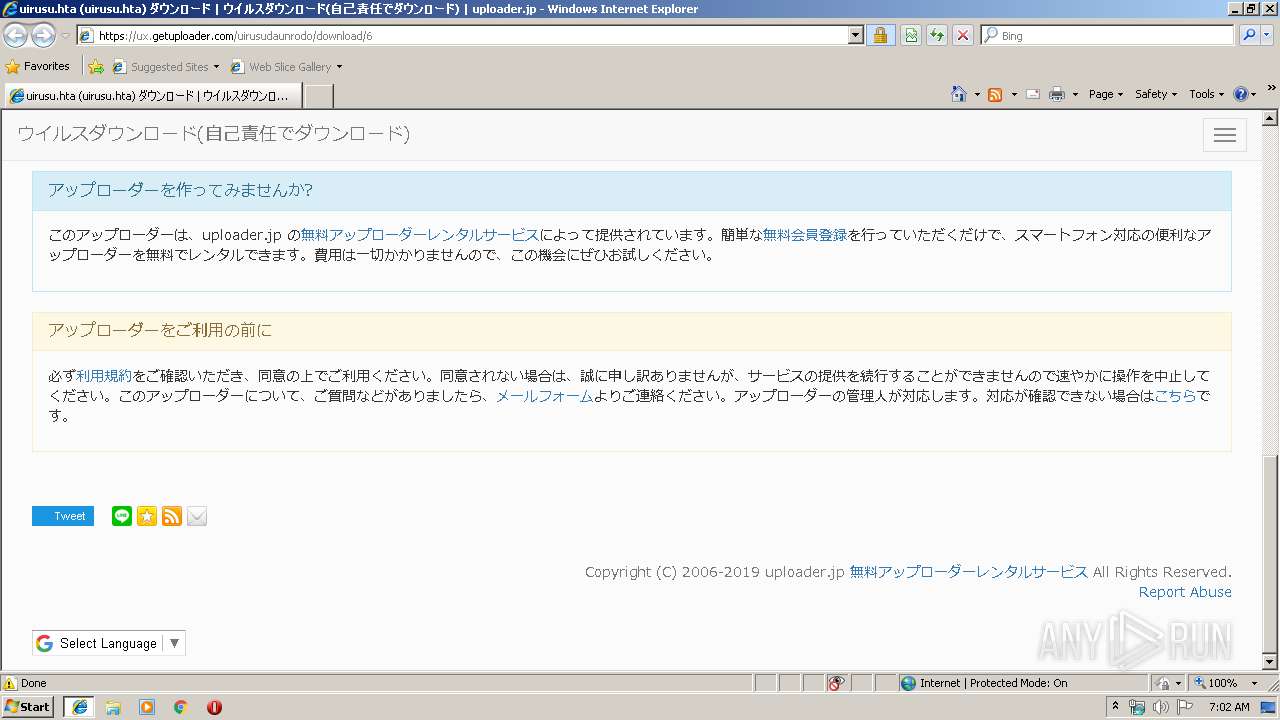The height and width of the screenshot is (720, 1280).
Task: Add page to Favorites bar icon
Action: (x=96, y=67)
